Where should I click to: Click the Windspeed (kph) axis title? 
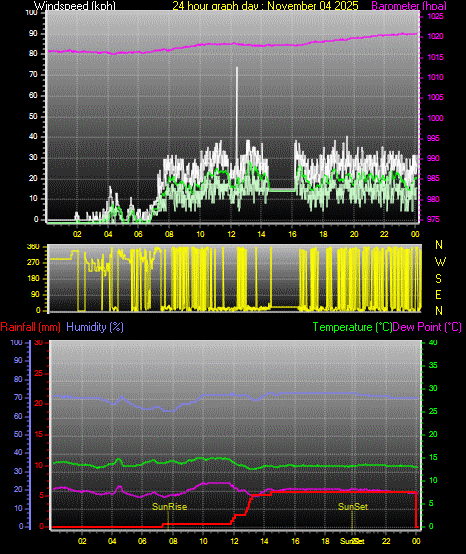pos(75,6)
